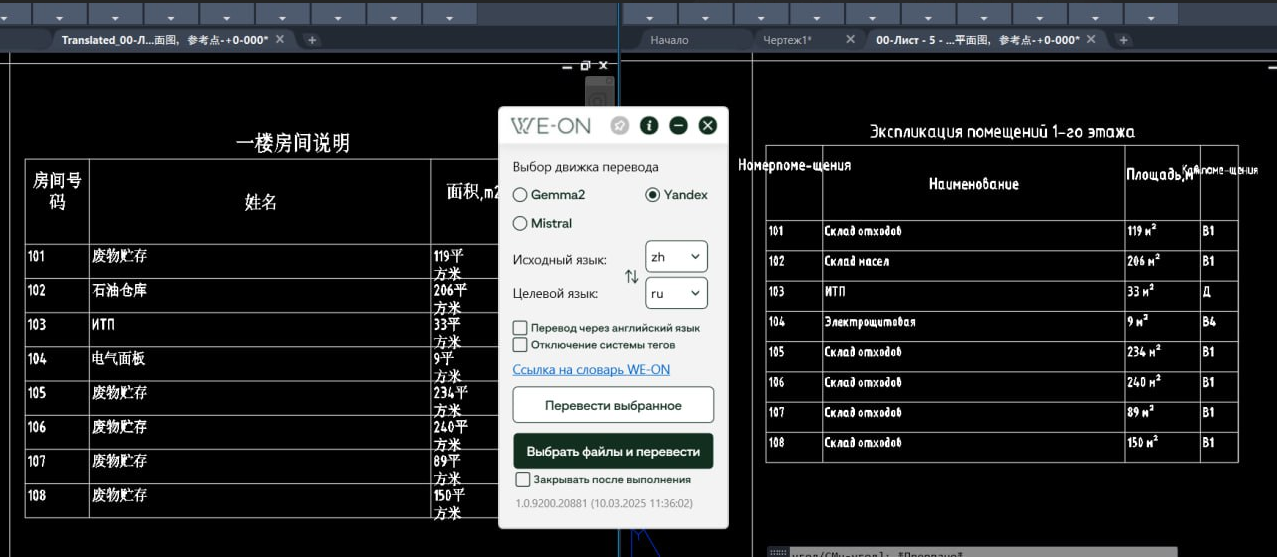Select Электрощитовая cell

coord(869,322)
